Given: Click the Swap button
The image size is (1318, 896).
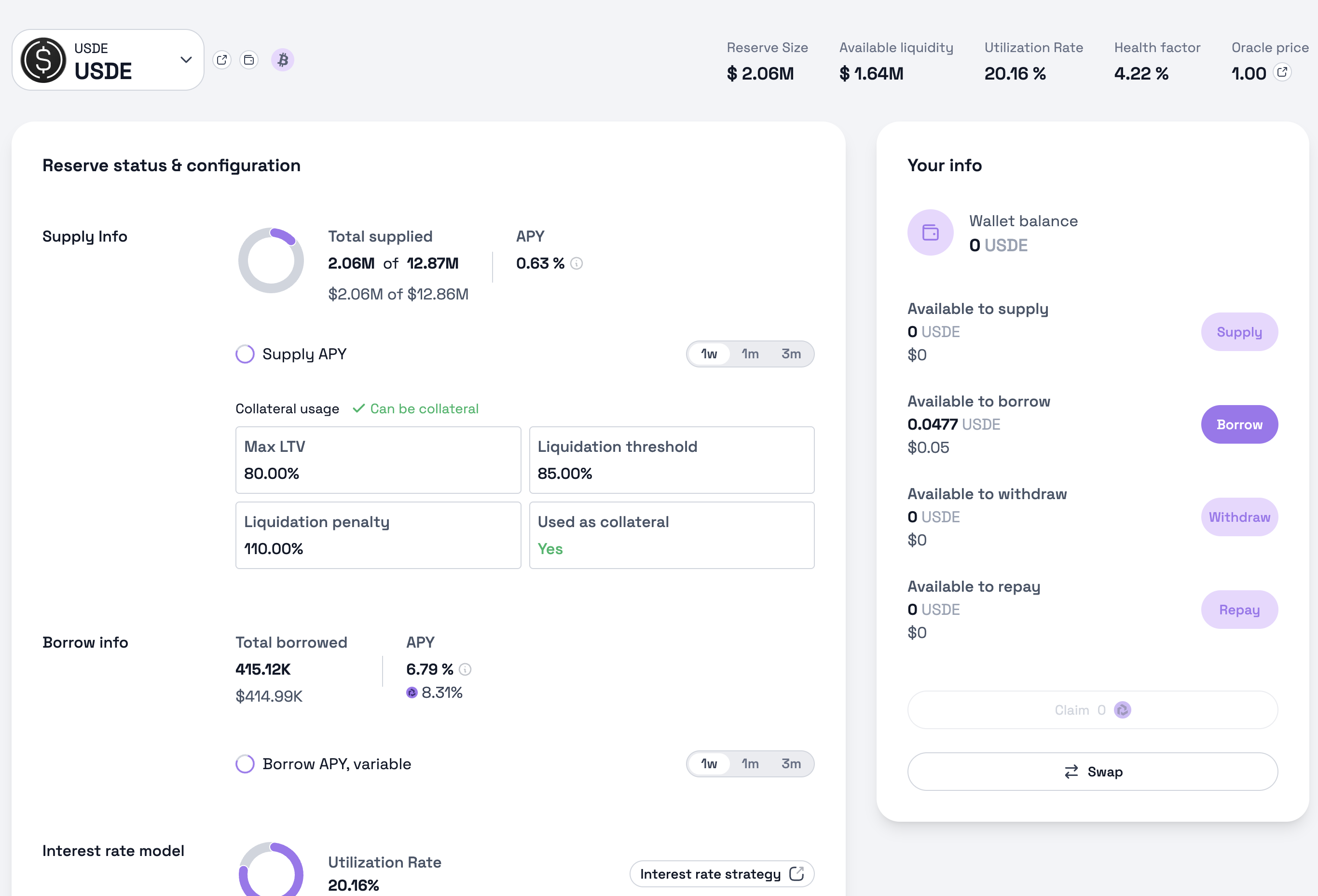Looking at the screenshot, I should (x=1092, y=772).
